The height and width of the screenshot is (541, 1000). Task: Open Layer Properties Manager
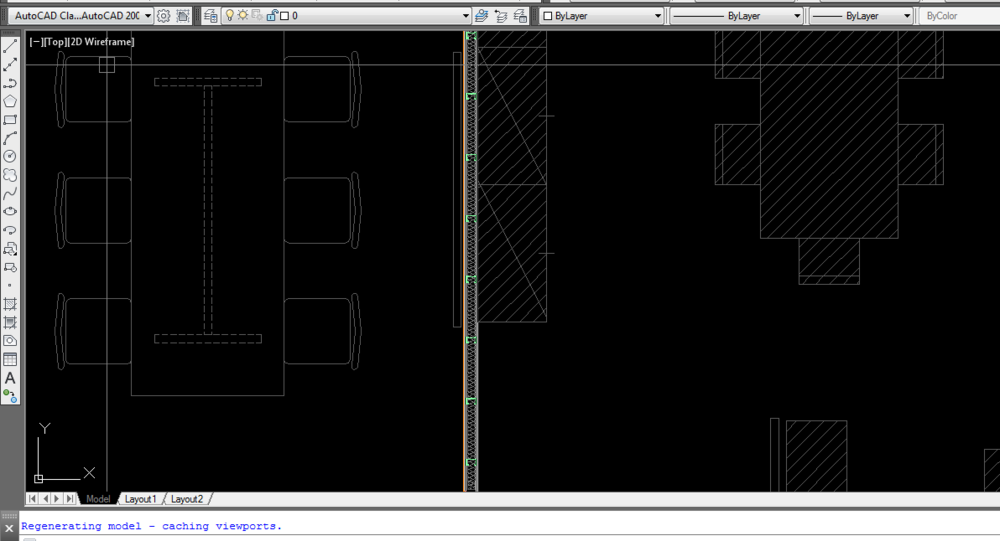[211, 16]
